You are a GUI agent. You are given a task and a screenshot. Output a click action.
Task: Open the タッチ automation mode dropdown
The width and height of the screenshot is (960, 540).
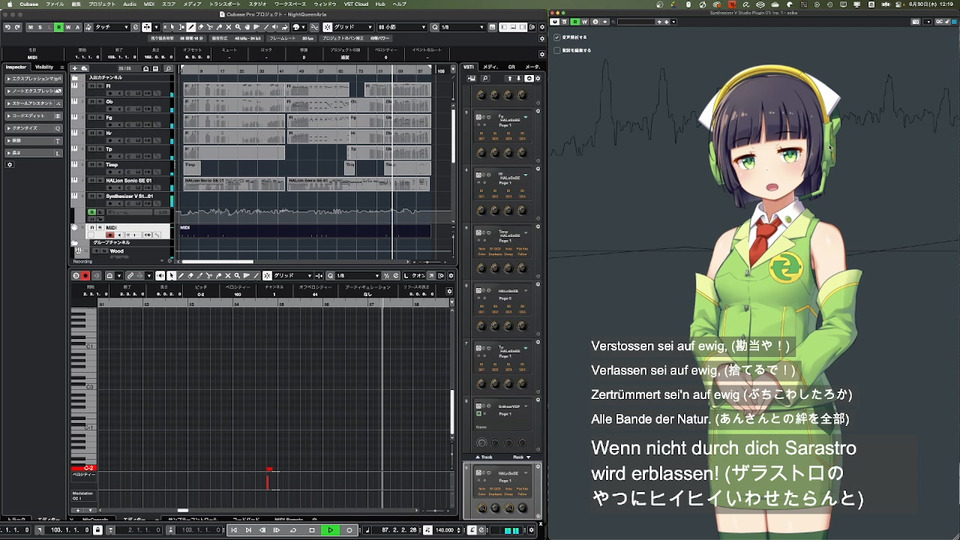pos(111,27)
